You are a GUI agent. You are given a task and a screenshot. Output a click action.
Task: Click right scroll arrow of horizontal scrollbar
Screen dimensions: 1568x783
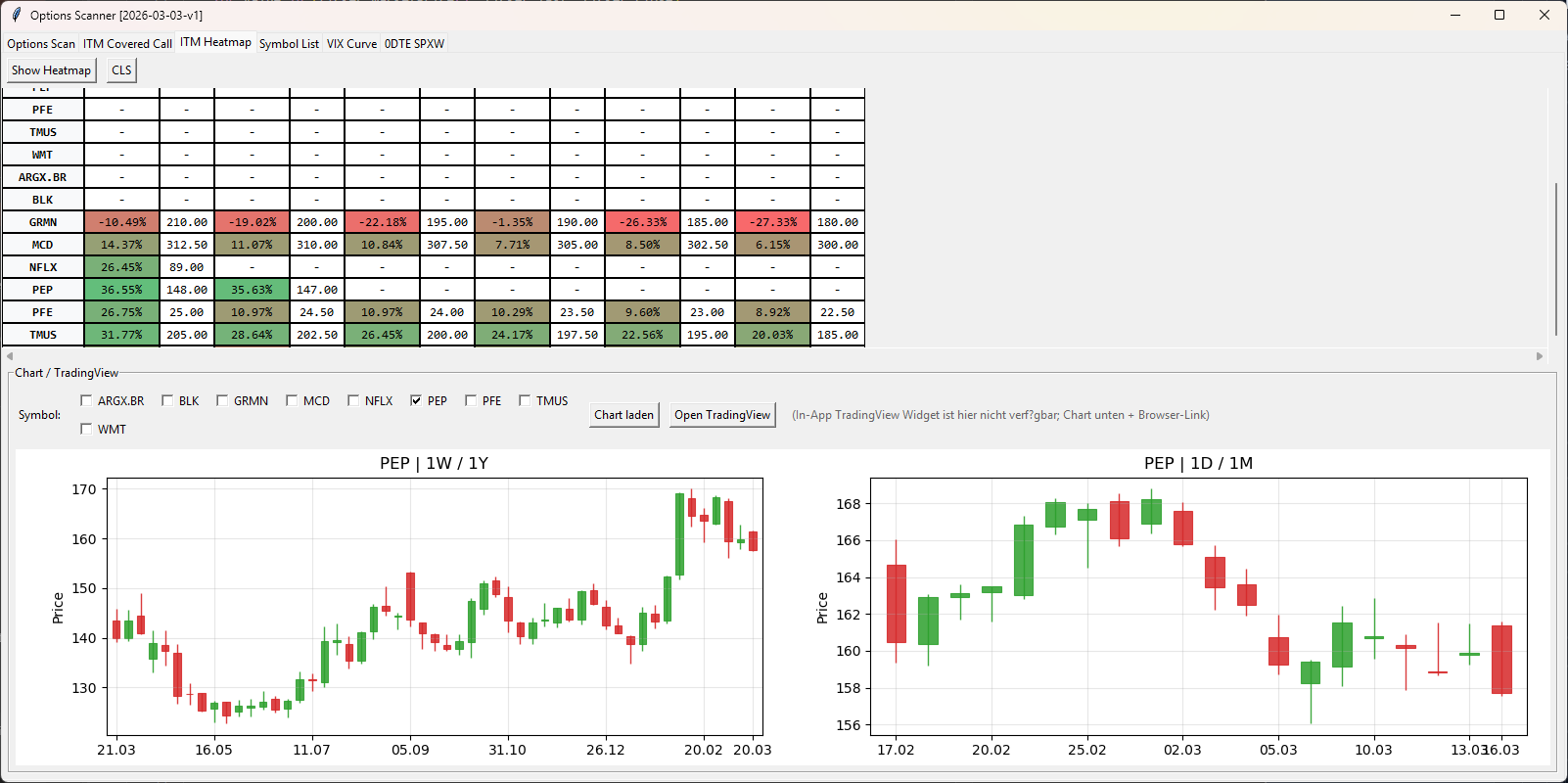[1540, 356]
